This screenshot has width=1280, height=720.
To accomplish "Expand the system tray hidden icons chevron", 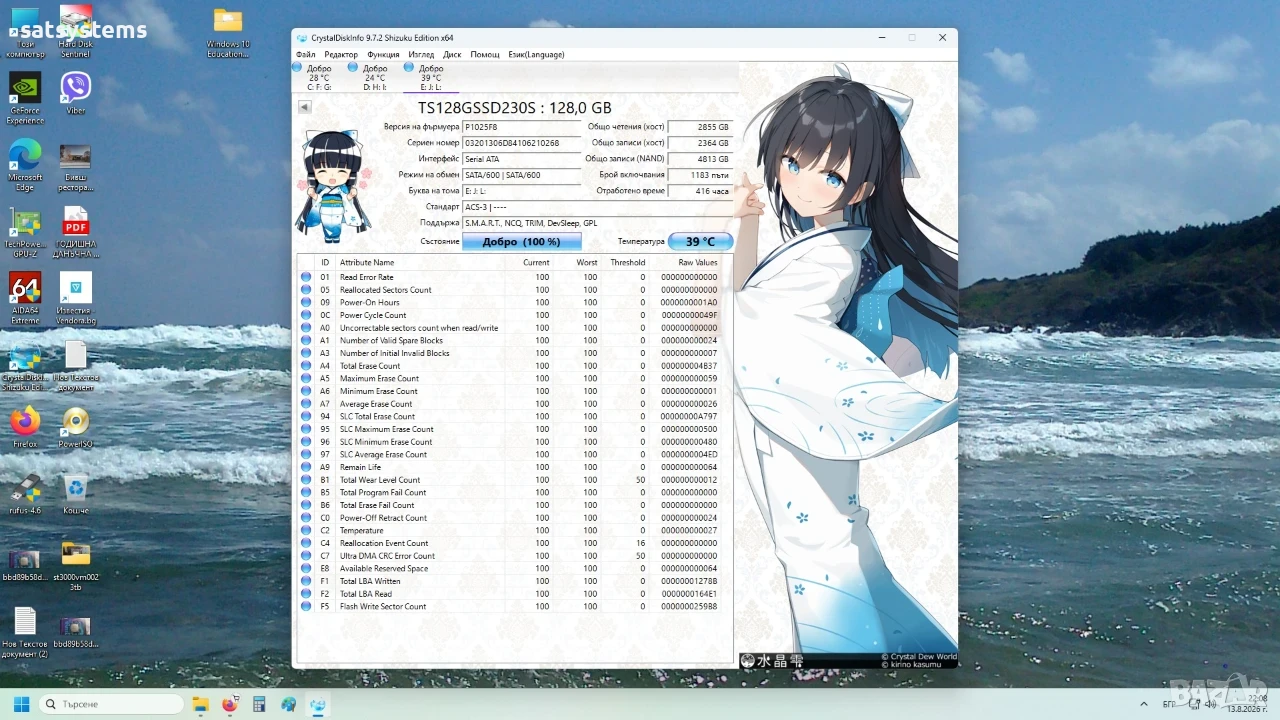I will click(x=1144, y=704).
